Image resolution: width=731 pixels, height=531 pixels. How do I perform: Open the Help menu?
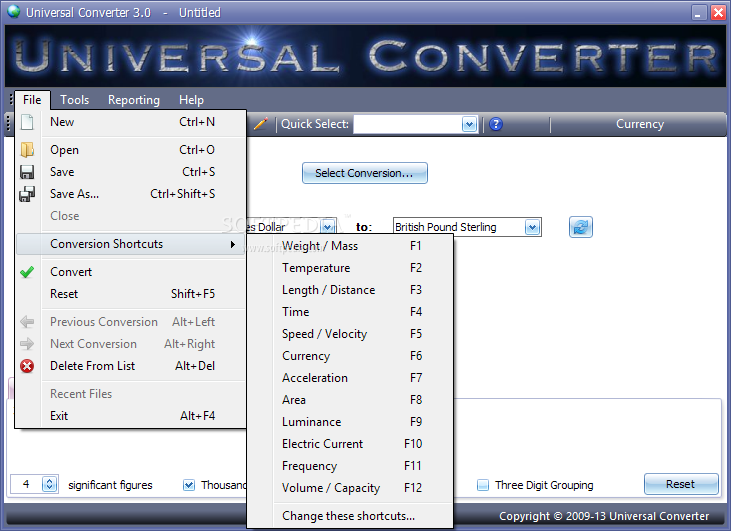pyautogui.click(x=191, y=100)
